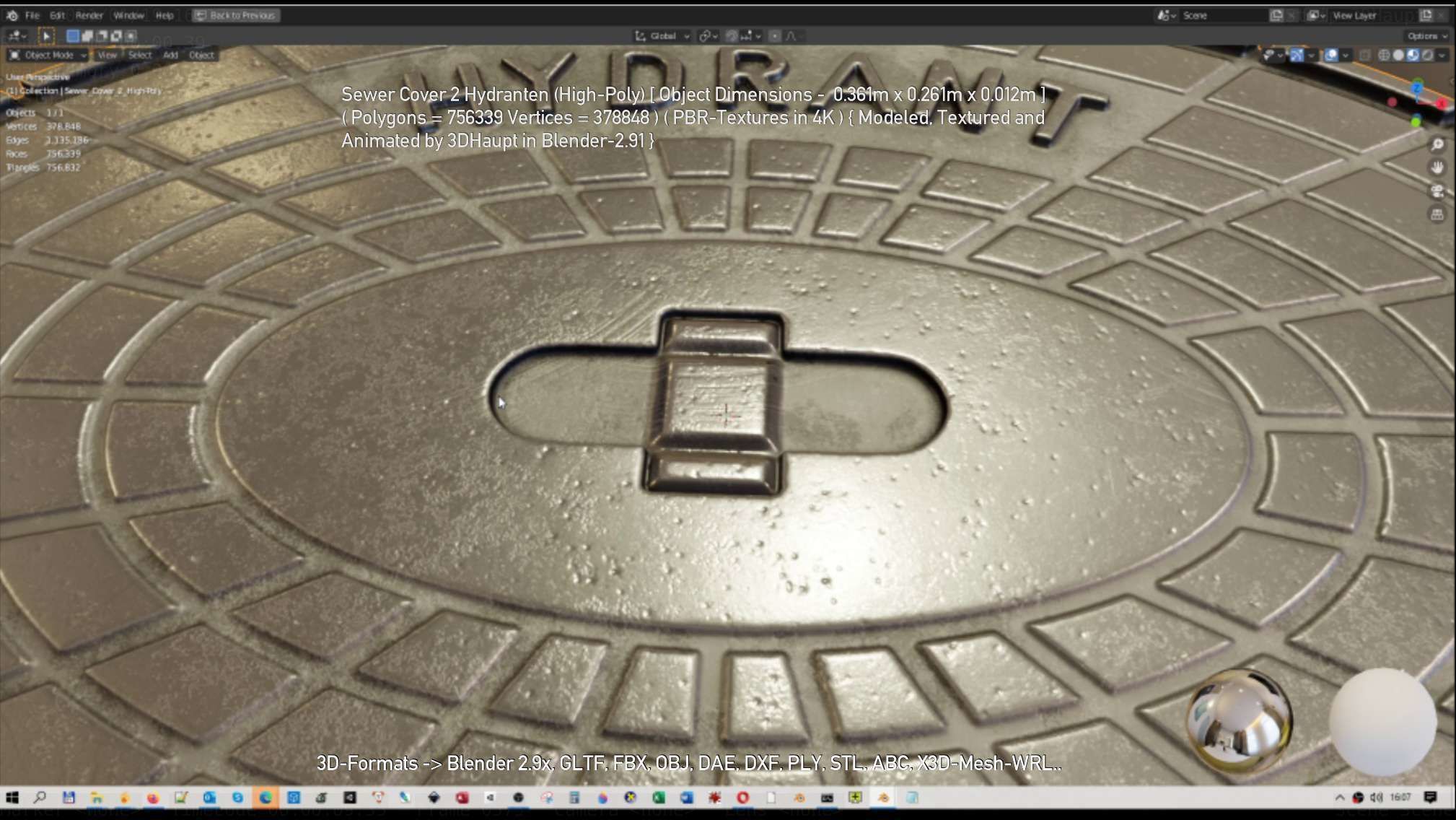Screen dimensions: 1456x820
Task: Toggle X-Ray view icon
Action: pyautogui.click(x=1365, y=55)
